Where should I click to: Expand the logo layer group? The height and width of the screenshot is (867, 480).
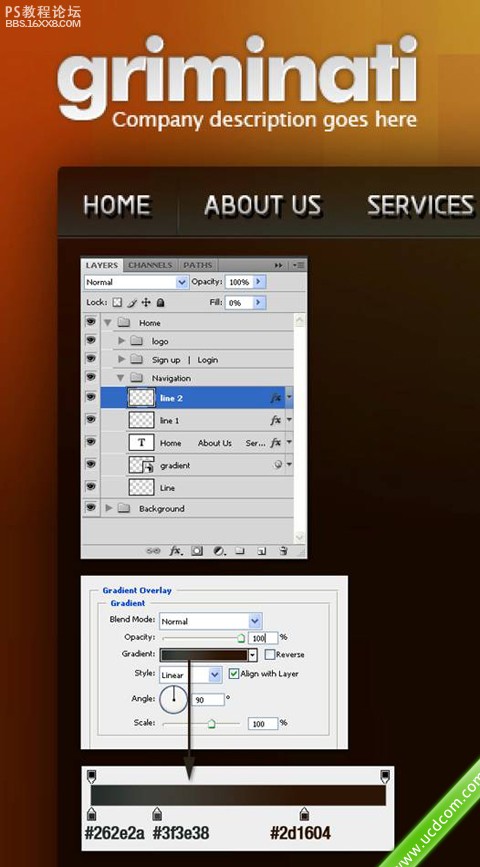[122, 341]
